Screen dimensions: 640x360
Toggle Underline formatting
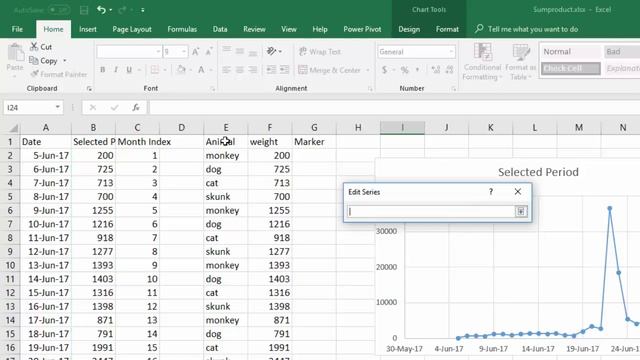129,70
